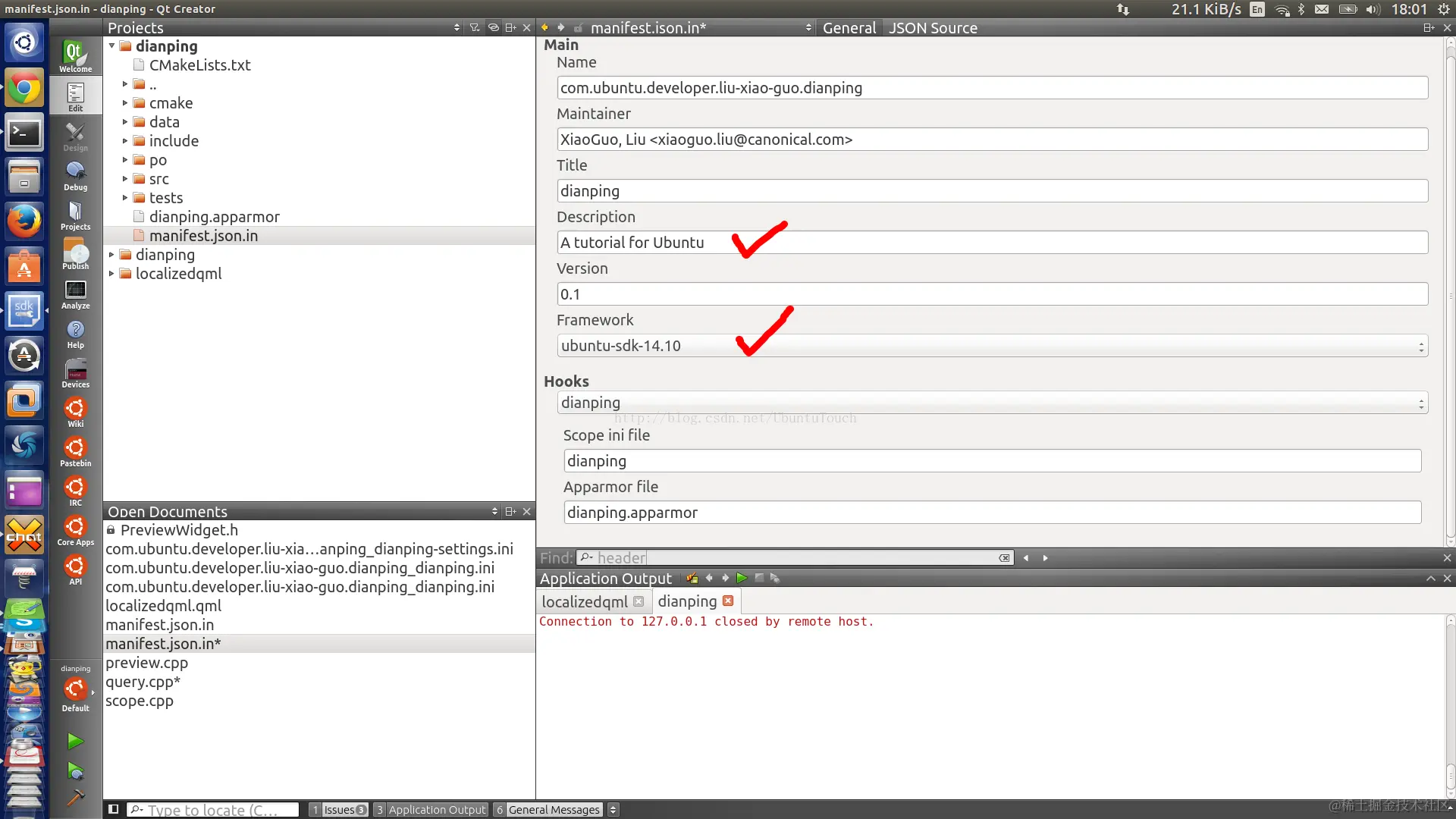Toggle the left sidebar visibility
This screenshot has height=819, width=1456.
[114, 809]
